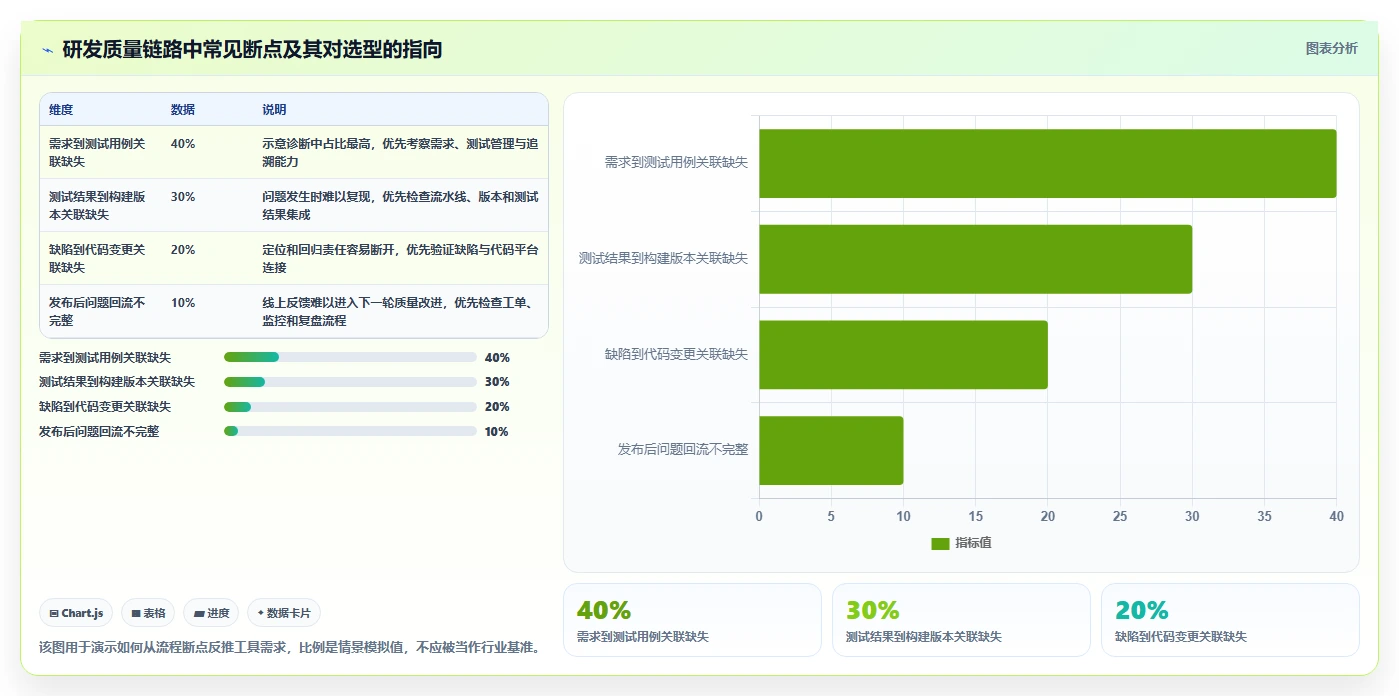1399x696 pixels.
Task: Select the 数据卡片 tag chip
Action: [284, 613]
